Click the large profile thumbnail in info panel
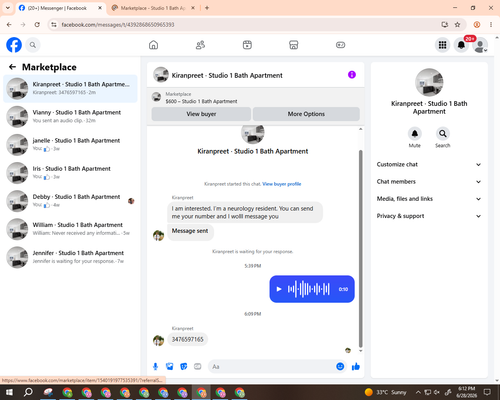500x400 pixels. 429,82
